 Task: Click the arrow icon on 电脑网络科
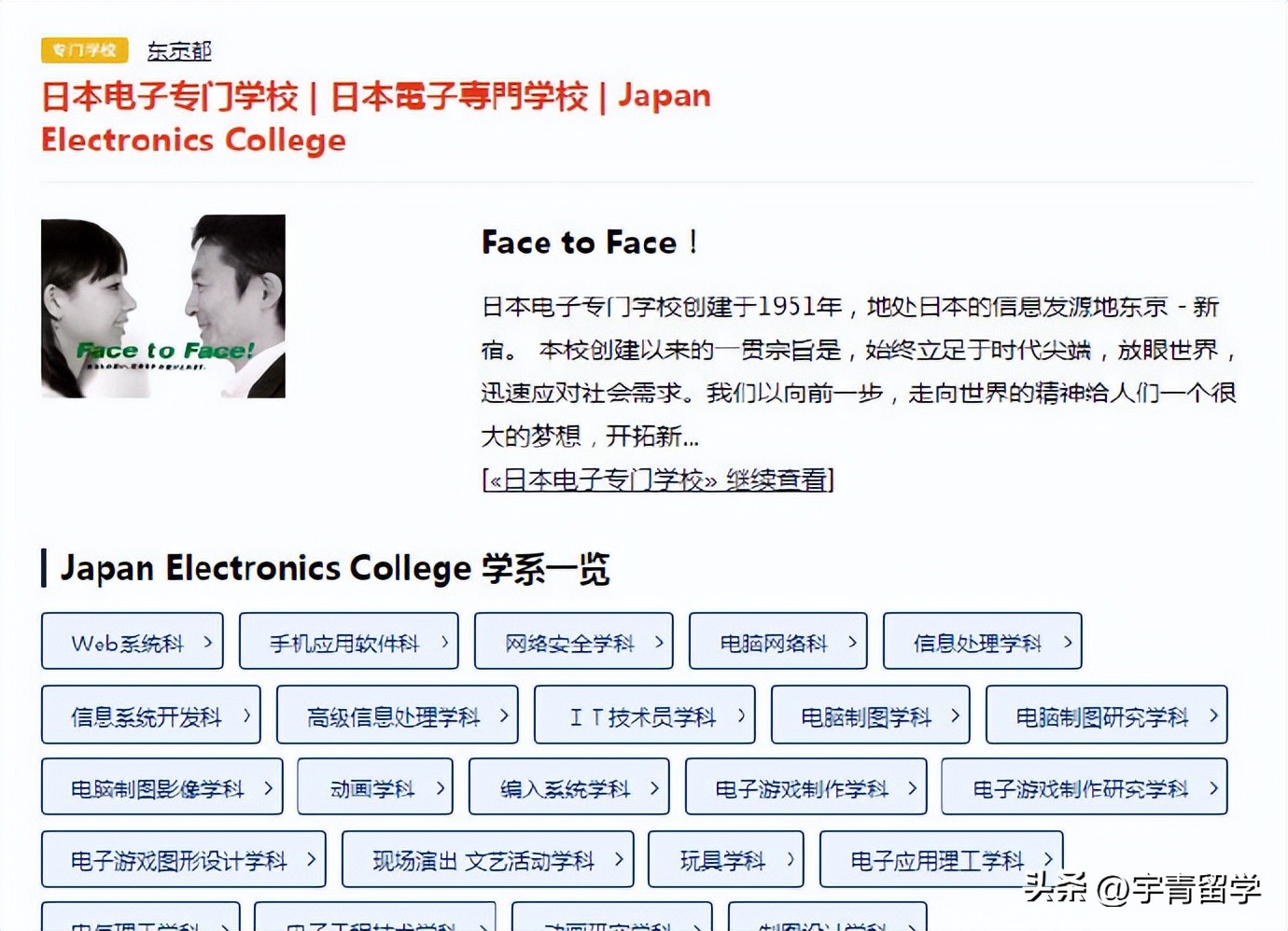click(851, 642)
